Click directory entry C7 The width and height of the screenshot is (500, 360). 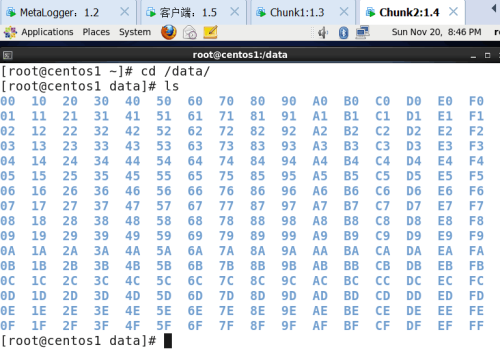click(383, 206)
